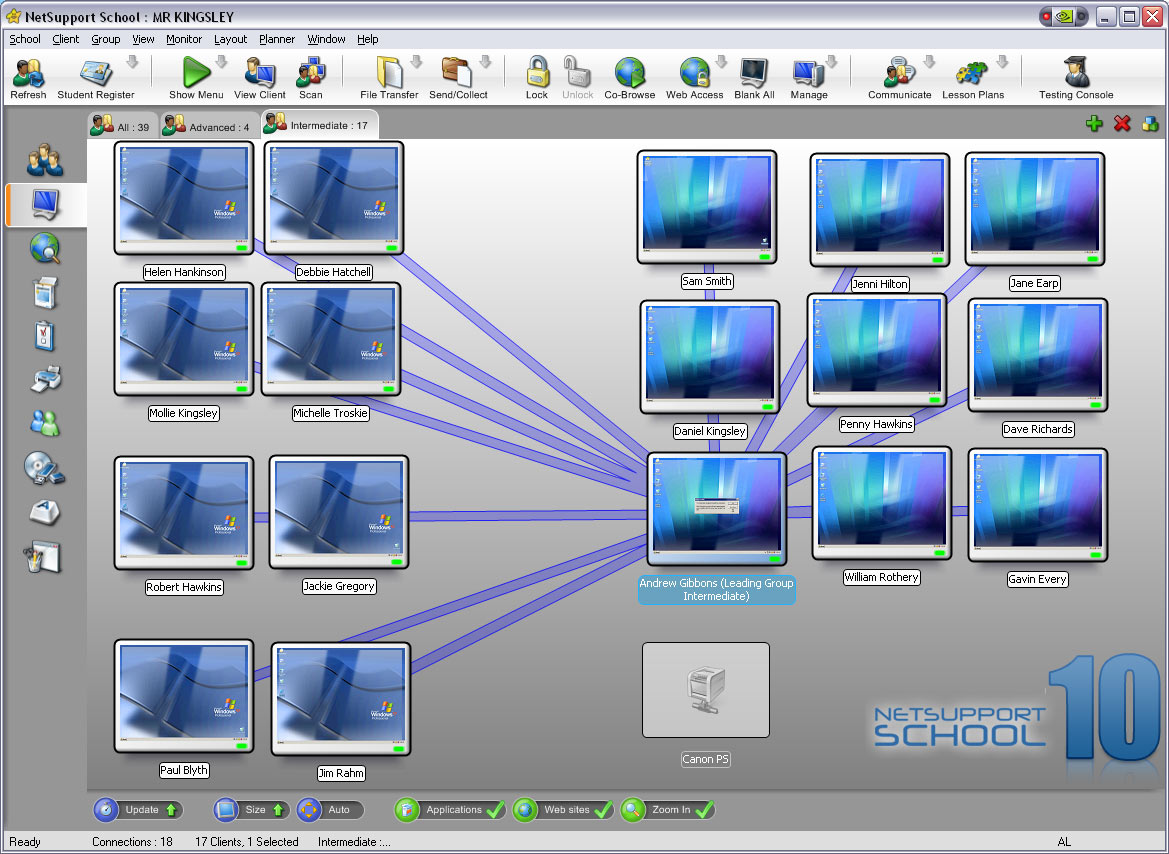Click group properties icon beside red X
This screenshot has width=1169, height=854.
pyautogui.click(x=1150, y=124)
